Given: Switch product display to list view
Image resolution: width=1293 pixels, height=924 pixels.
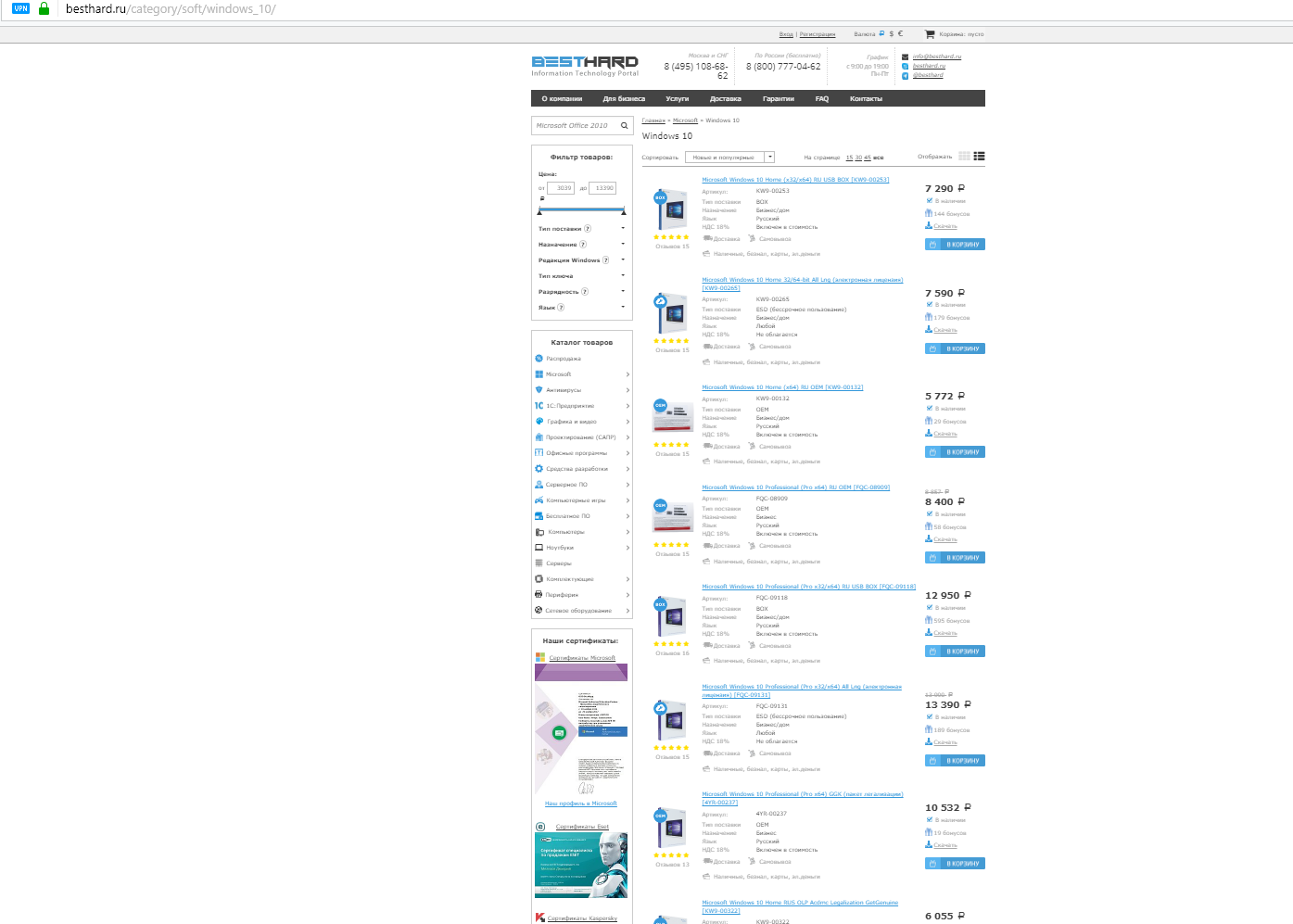Looking at the screenshot, I should pyautogui.click(x=980, y=157).
